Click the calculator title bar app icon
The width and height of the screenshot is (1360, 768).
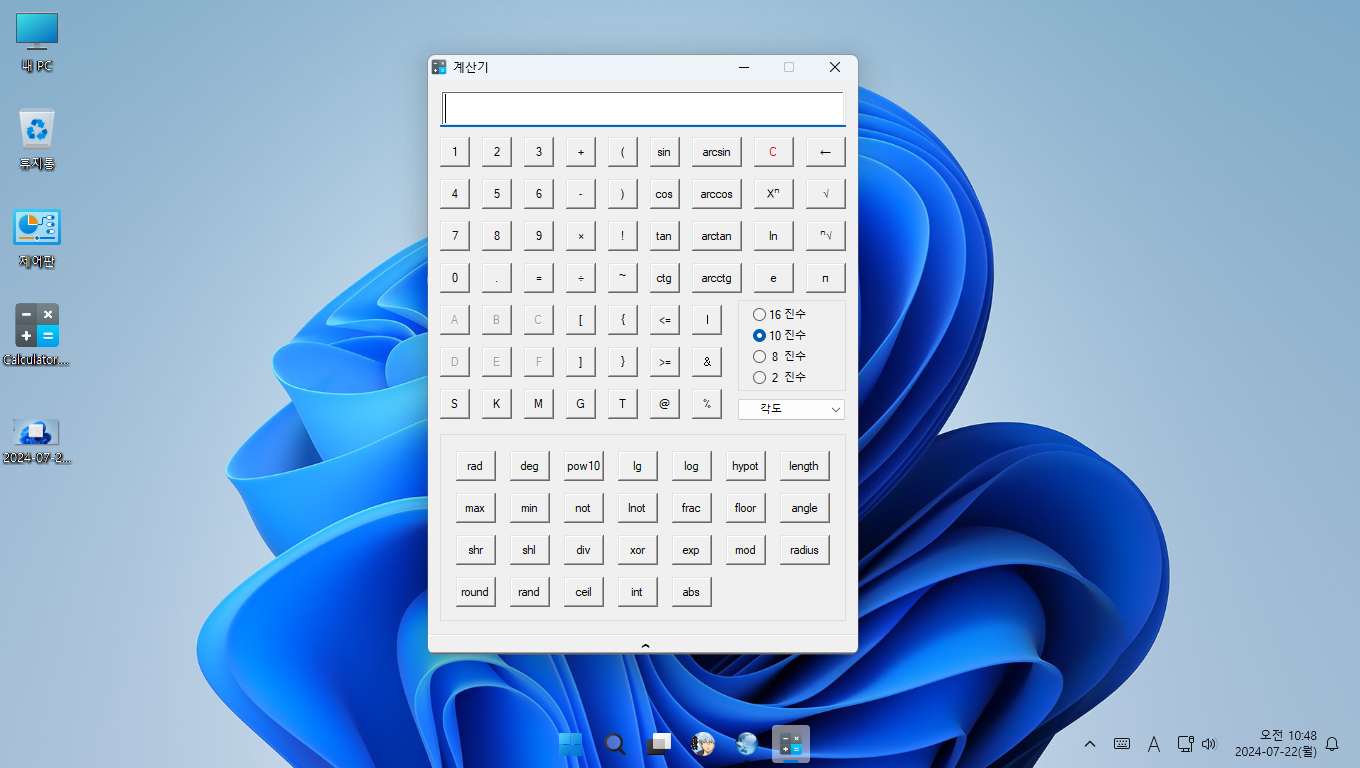[439, 67]
